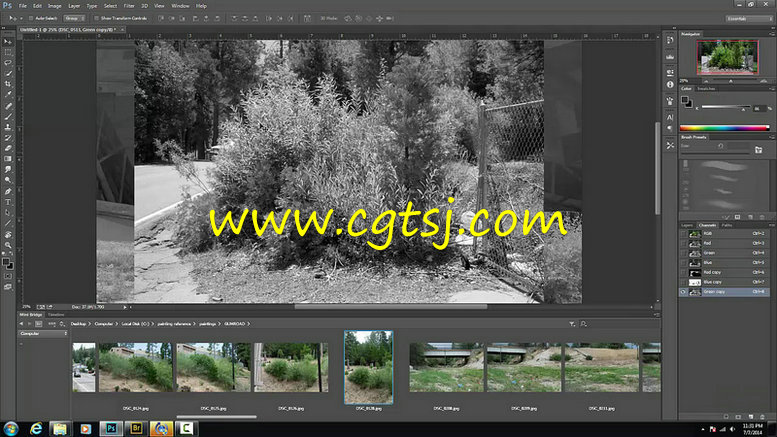Enable the Auto-Select checkbox
The image size is (777, 437).
pyautogui.click(x=31, y=18)
